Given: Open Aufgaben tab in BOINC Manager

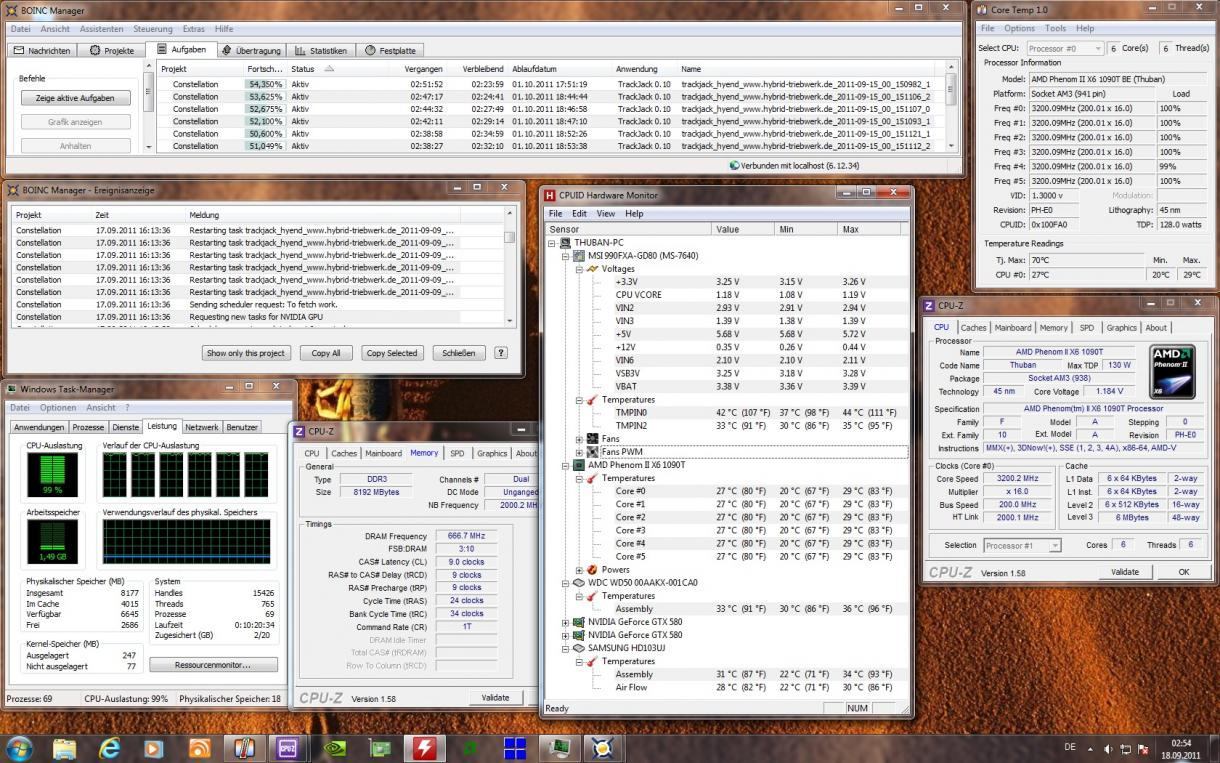Looking at the screenshot, I should point(180,49).
